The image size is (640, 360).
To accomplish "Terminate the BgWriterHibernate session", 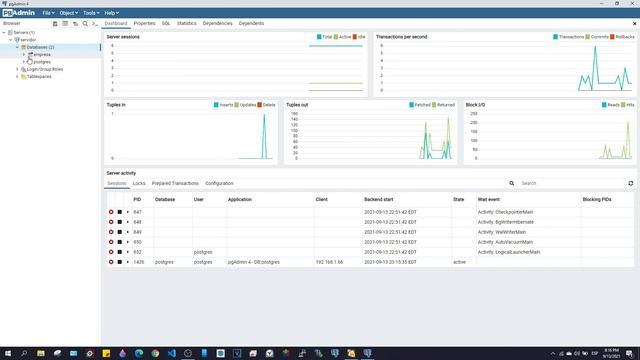I will point(111,222).
